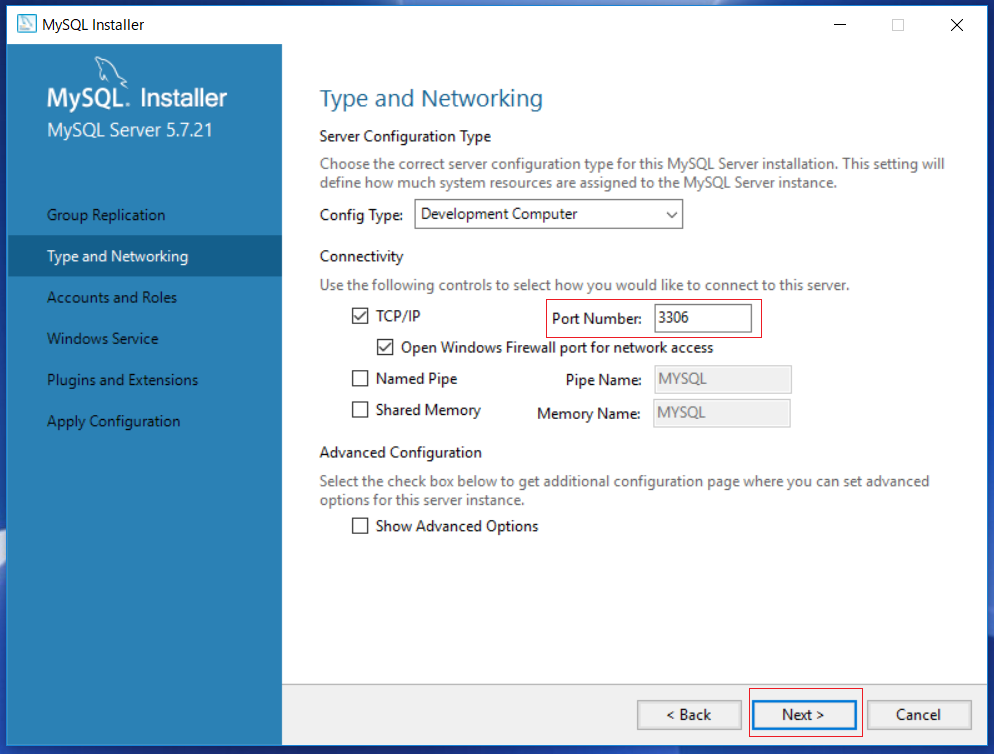
Task: Select Apply Configuration step
Action: tap(113, 421)
